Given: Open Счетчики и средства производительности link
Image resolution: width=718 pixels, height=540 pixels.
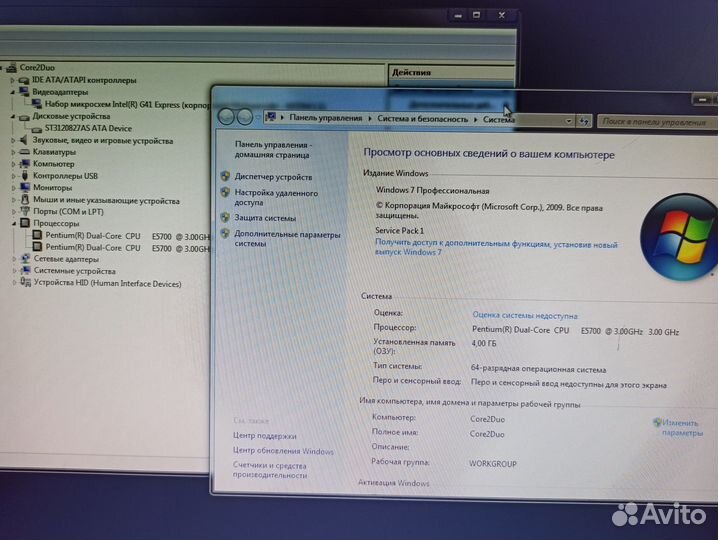Looking at the screenshot, I should pos(270,470).
